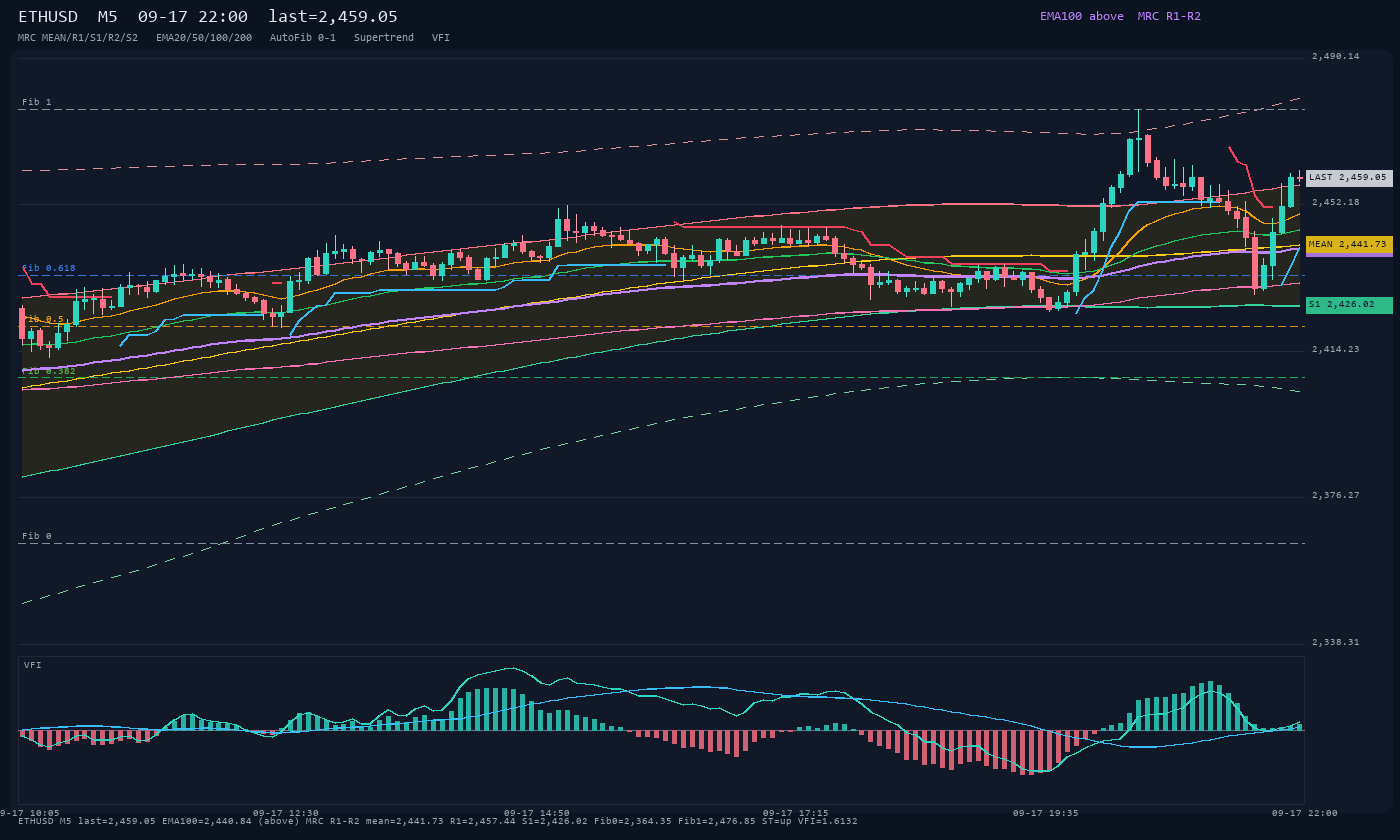
Task: Click the 'Fib 0.618' level label
Action: [x=49, y=268]
